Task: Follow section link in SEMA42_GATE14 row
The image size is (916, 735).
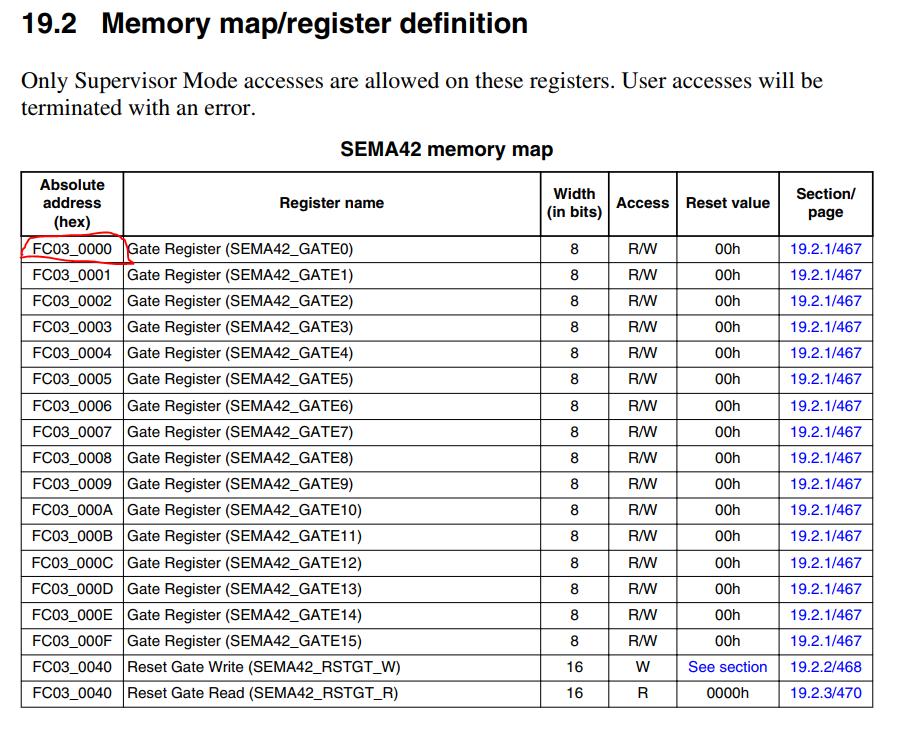Action: coord(825,615)
